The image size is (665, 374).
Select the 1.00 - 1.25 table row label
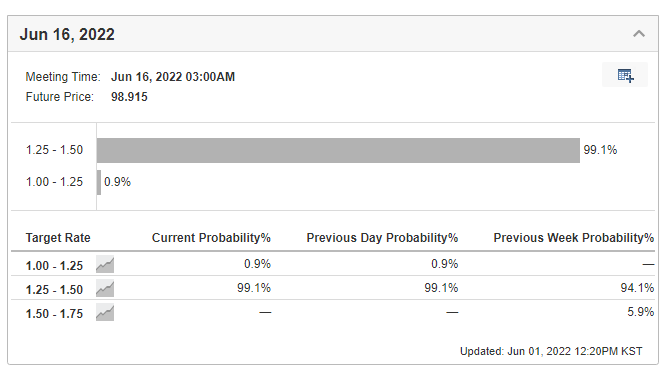[54, 266]
